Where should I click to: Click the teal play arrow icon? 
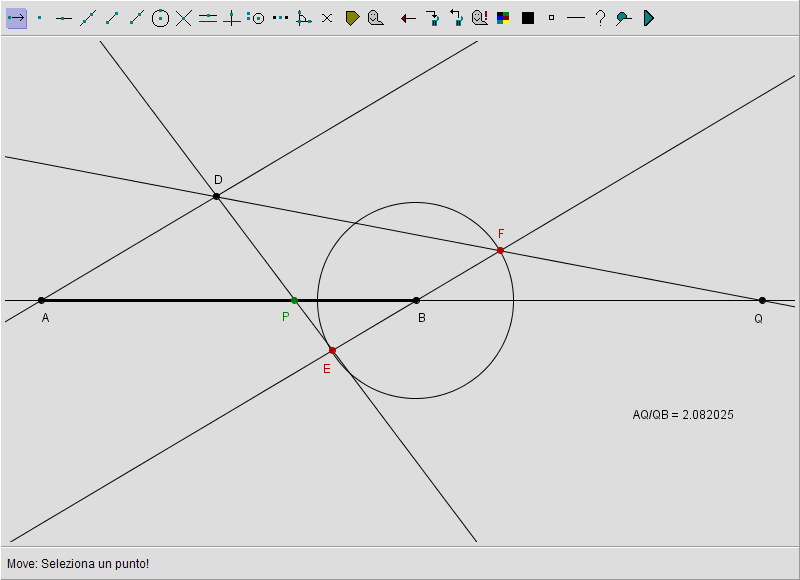[x=648, y=18]
